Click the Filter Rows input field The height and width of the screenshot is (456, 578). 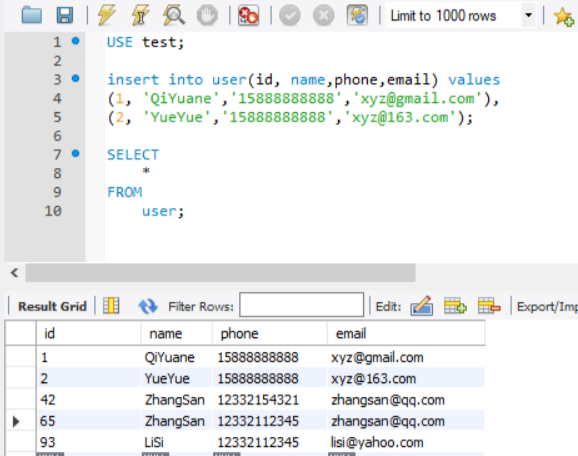[x=302, y=304]
